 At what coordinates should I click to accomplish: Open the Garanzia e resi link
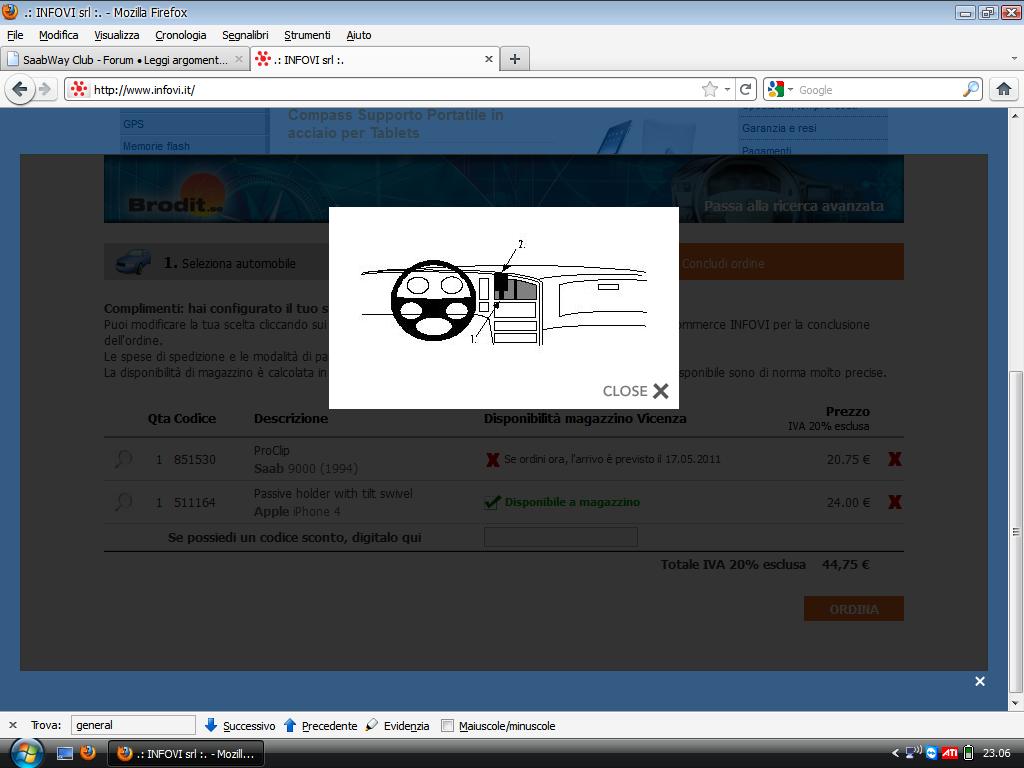click(779, 128)
